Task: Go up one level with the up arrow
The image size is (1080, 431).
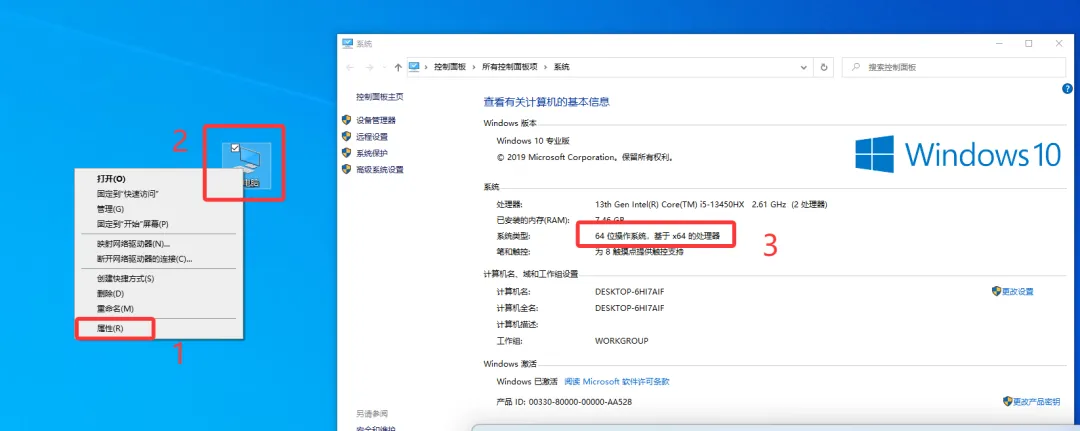Action: (398, 67)
